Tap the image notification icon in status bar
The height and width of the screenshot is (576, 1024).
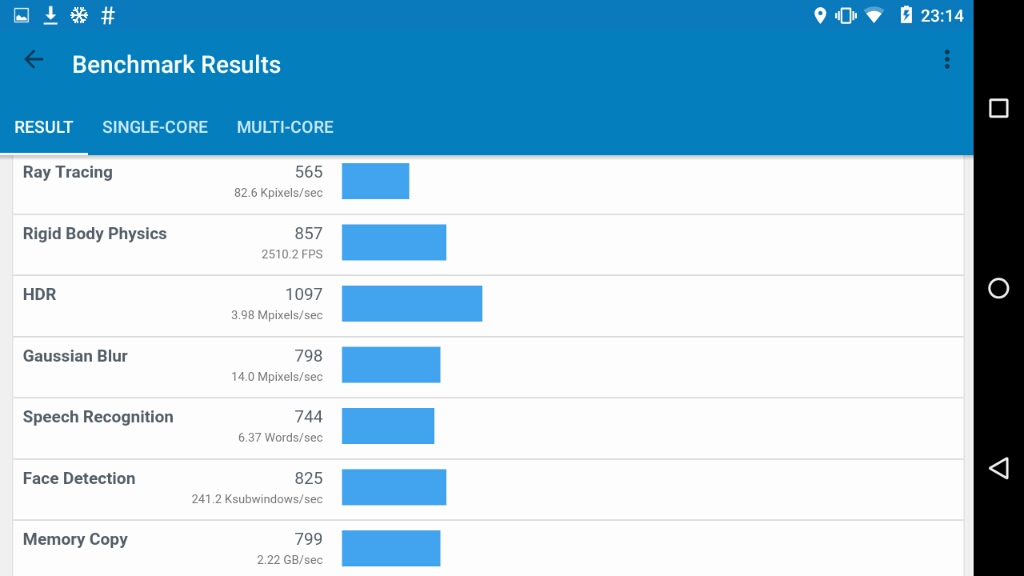point(22,15)
